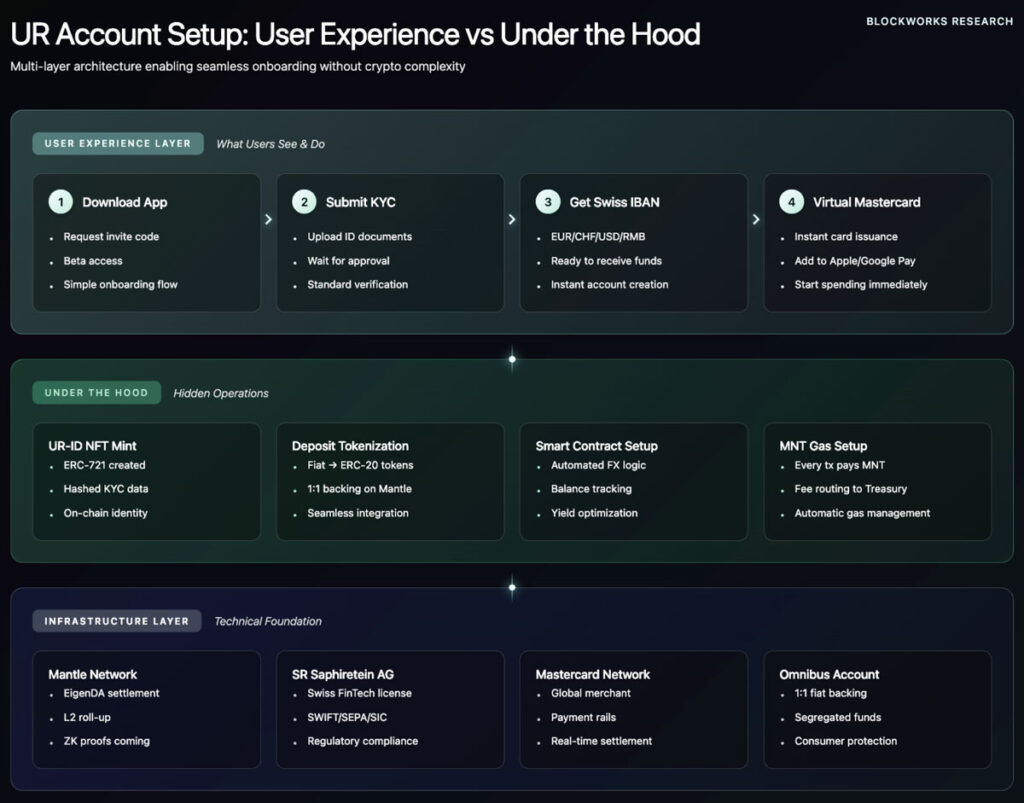Click the step 3 circle on Get Swiss IBAN
The image size is (1024, 803).
tap(548, 202)
